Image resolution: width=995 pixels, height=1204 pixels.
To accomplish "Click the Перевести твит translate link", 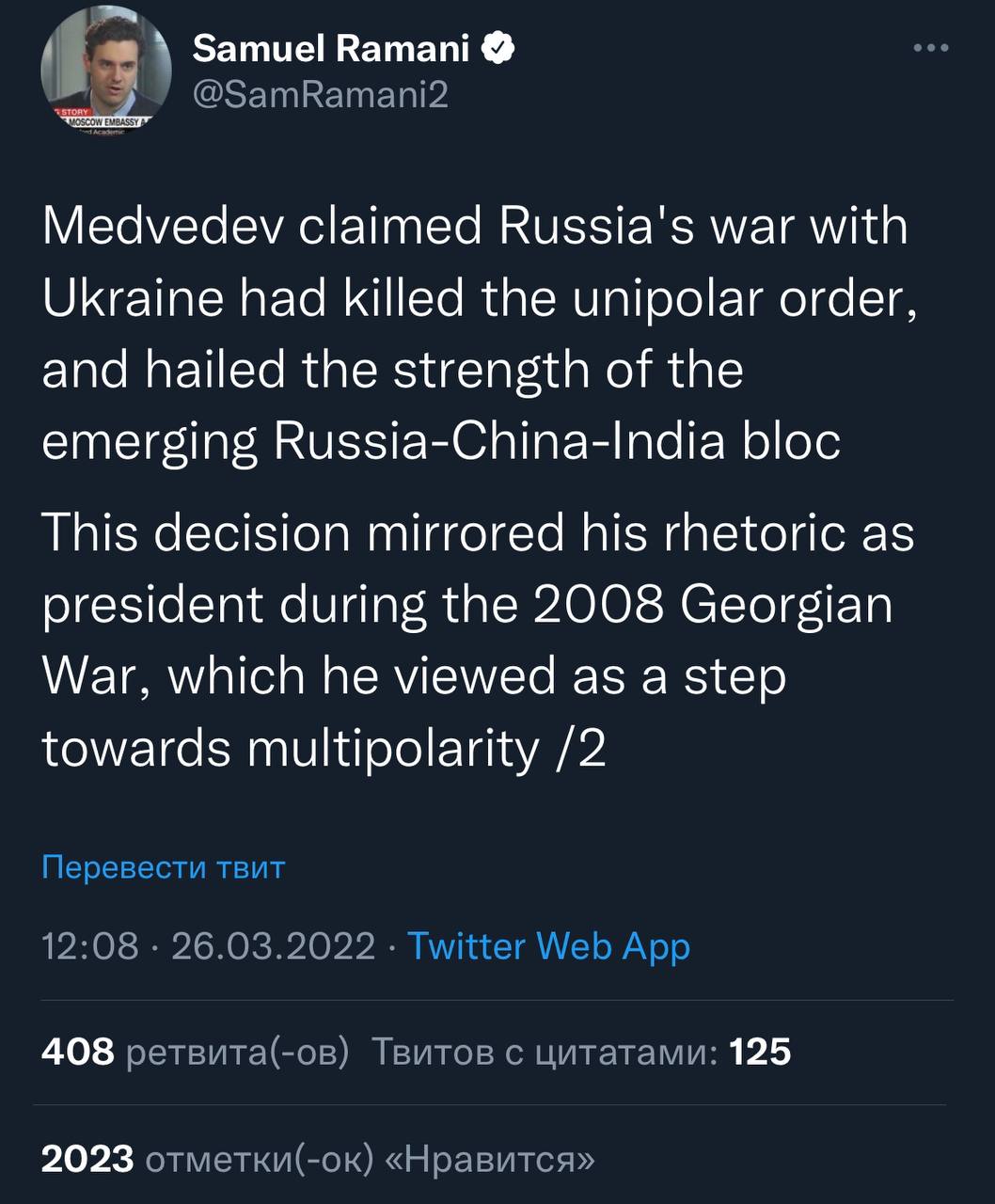I will [x=163, y=866].
